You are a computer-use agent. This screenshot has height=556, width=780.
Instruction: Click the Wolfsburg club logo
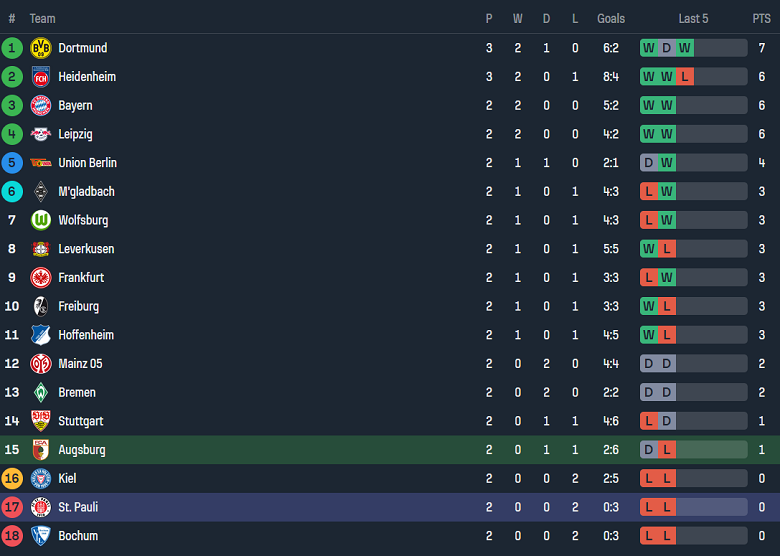pos(41,220)
